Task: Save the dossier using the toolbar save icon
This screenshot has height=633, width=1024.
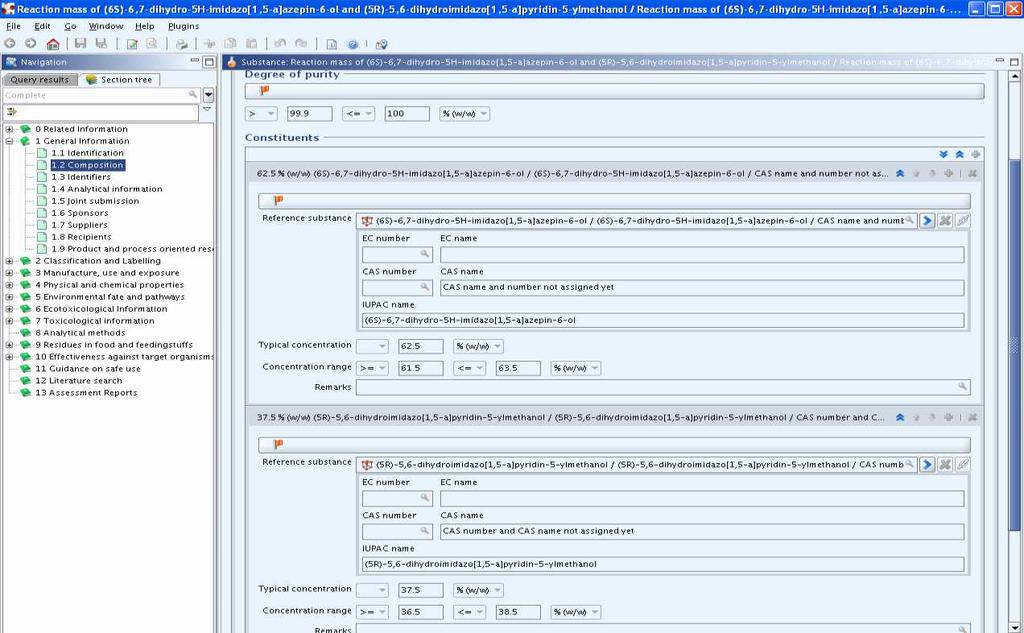Action: coord(80,44)
